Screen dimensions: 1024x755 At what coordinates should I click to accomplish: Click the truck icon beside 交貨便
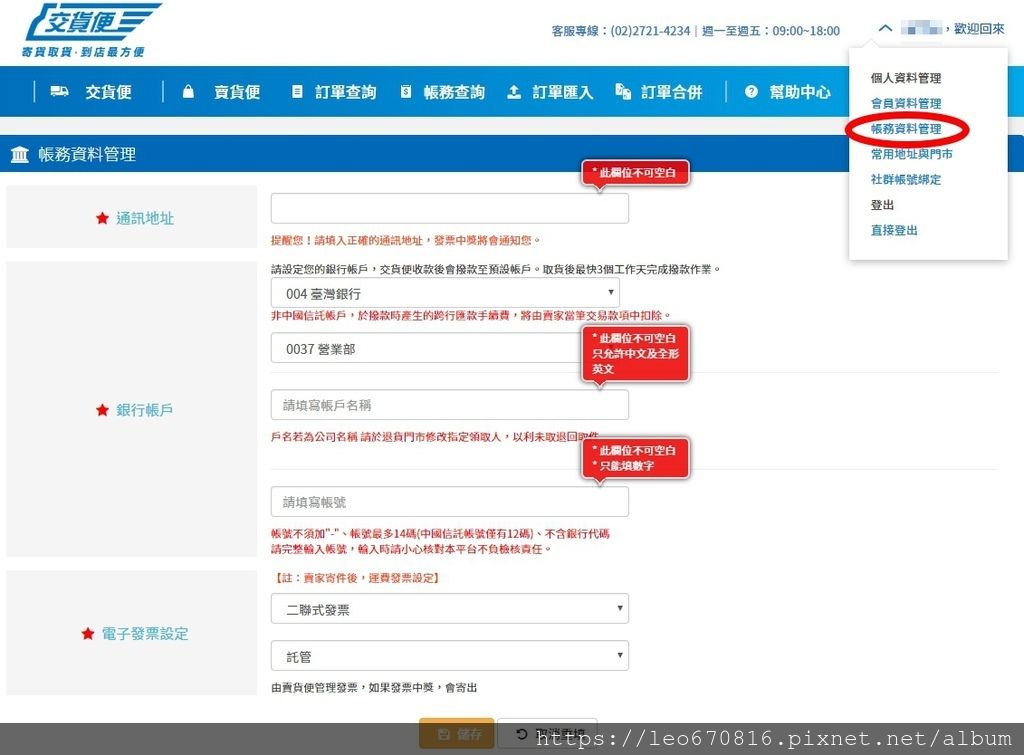tap(59, 91)
